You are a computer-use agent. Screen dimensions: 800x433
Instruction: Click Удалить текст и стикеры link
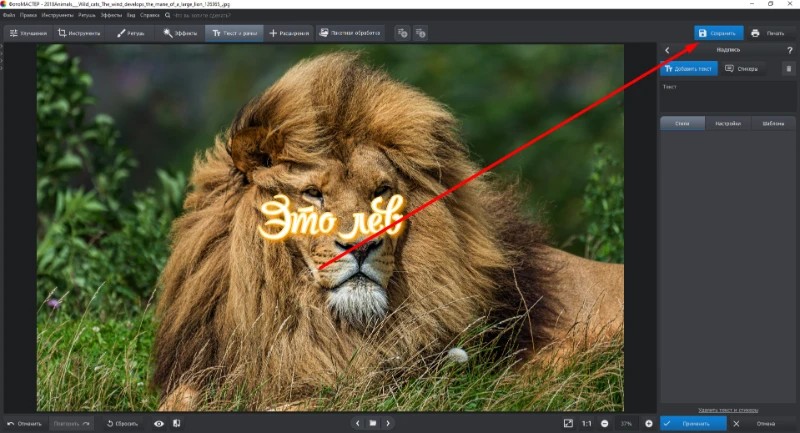(x=728, y=410)
